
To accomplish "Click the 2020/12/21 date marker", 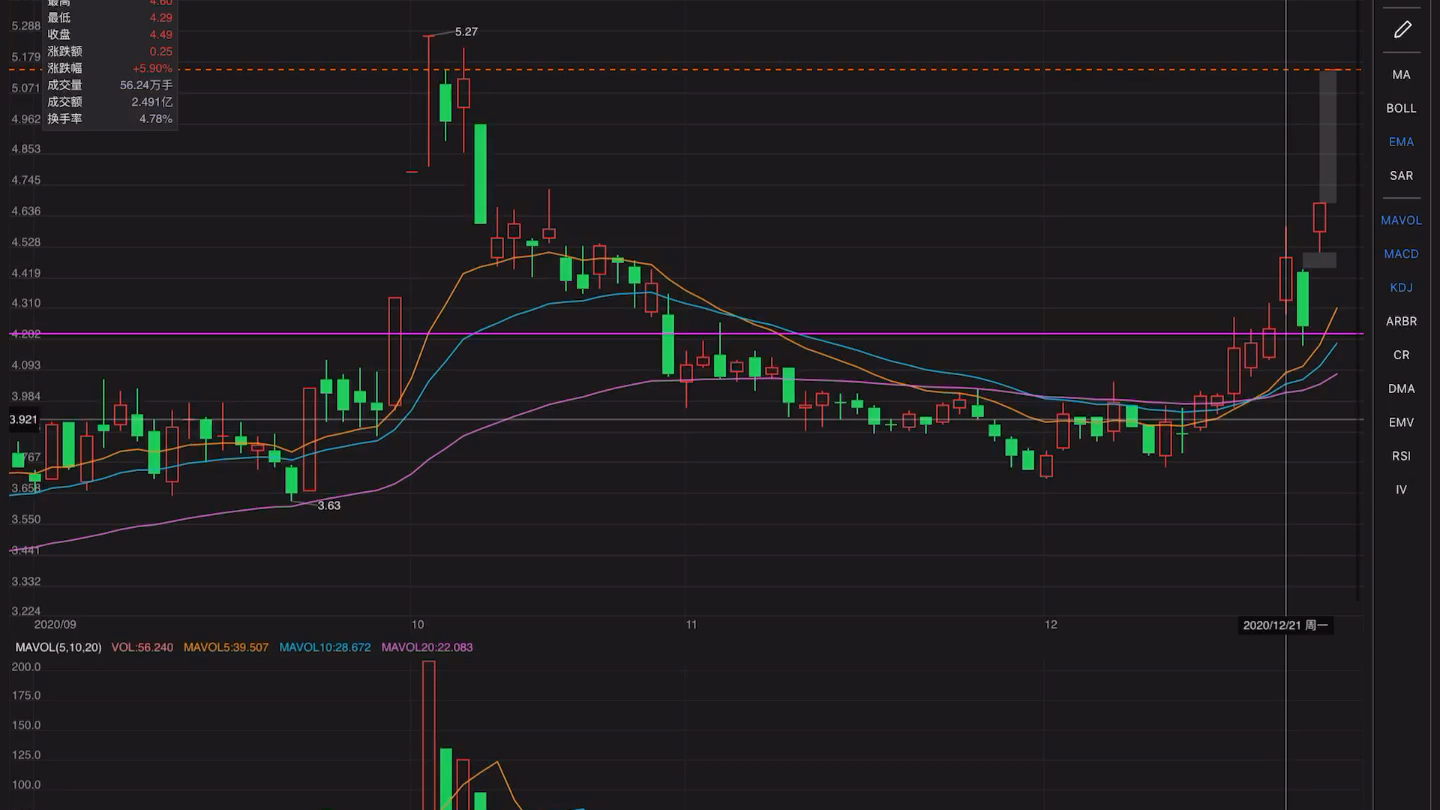I will pos(1285,626).
